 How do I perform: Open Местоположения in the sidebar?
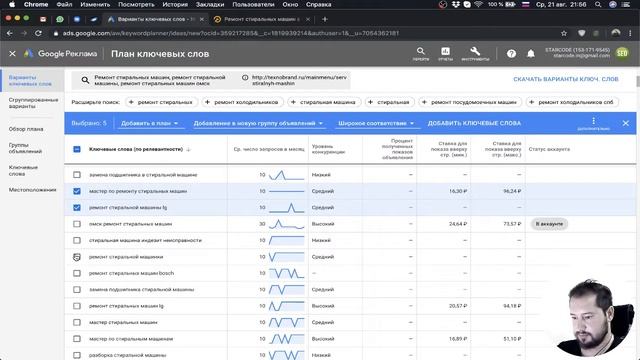pos(32,190)
